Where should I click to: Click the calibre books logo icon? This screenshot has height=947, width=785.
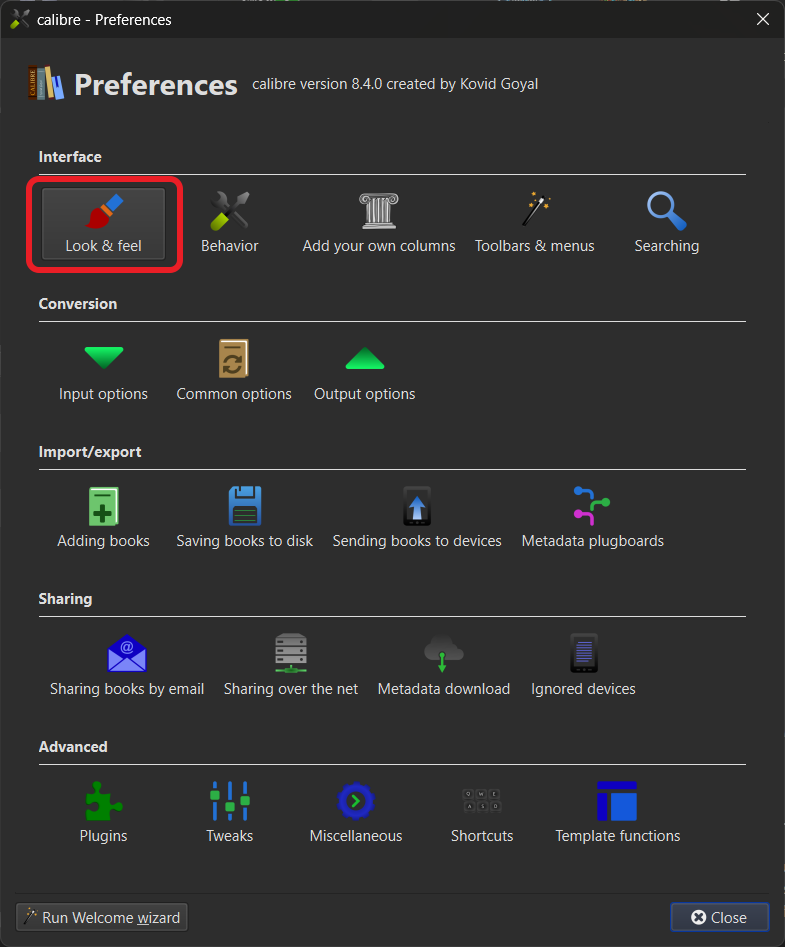tap(46, 83)
